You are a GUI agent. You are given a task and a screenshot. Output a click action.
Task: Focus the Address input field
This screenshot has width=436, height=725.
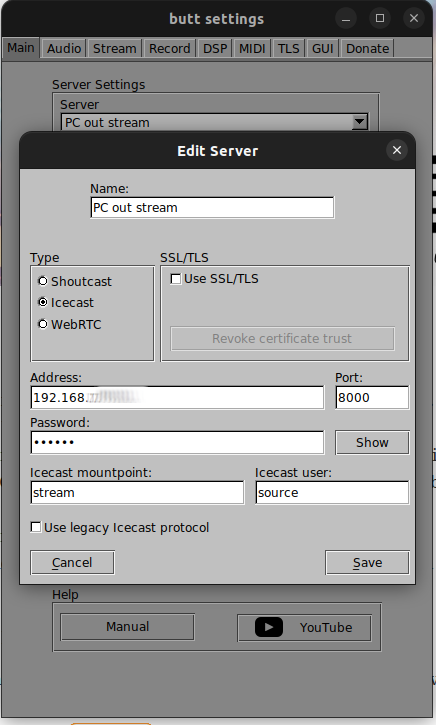(x=177, y=398)
